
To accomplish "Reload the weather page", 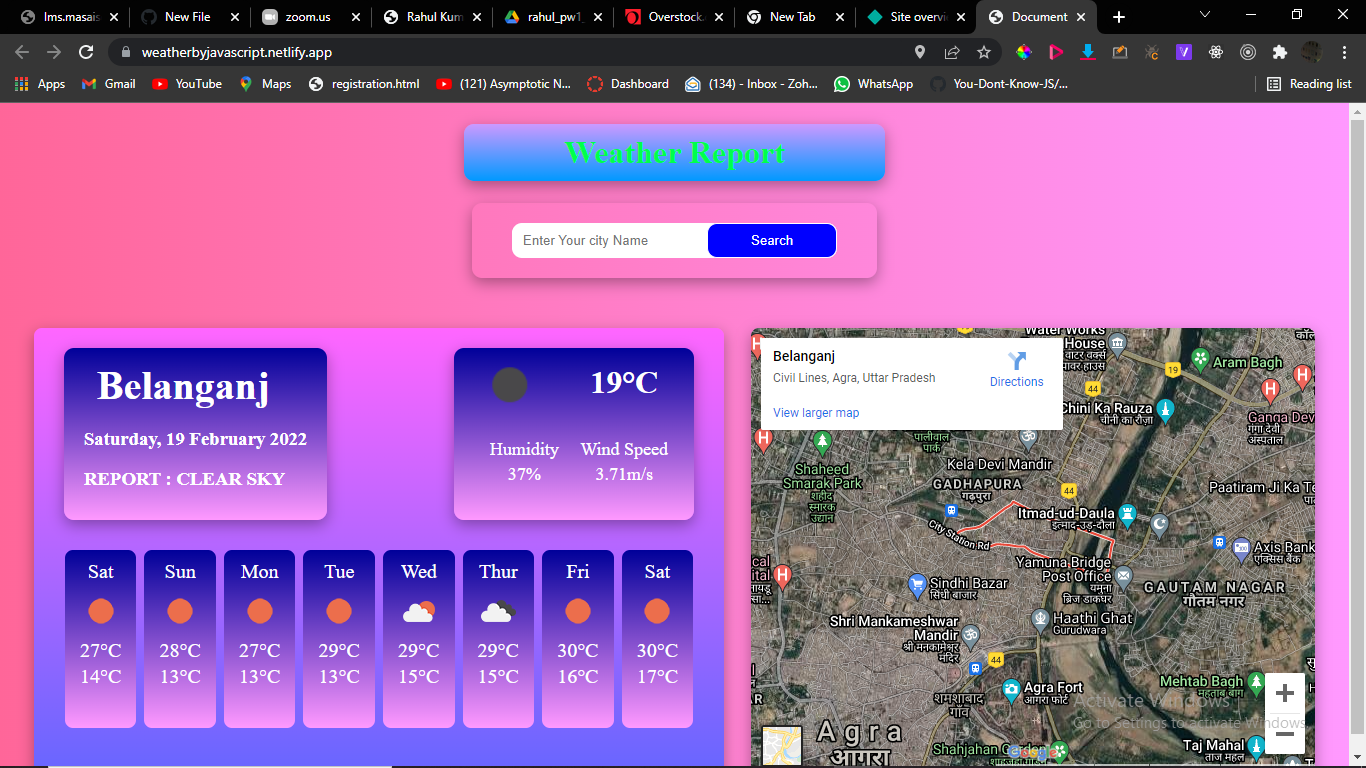I will (x=85, y=52).
